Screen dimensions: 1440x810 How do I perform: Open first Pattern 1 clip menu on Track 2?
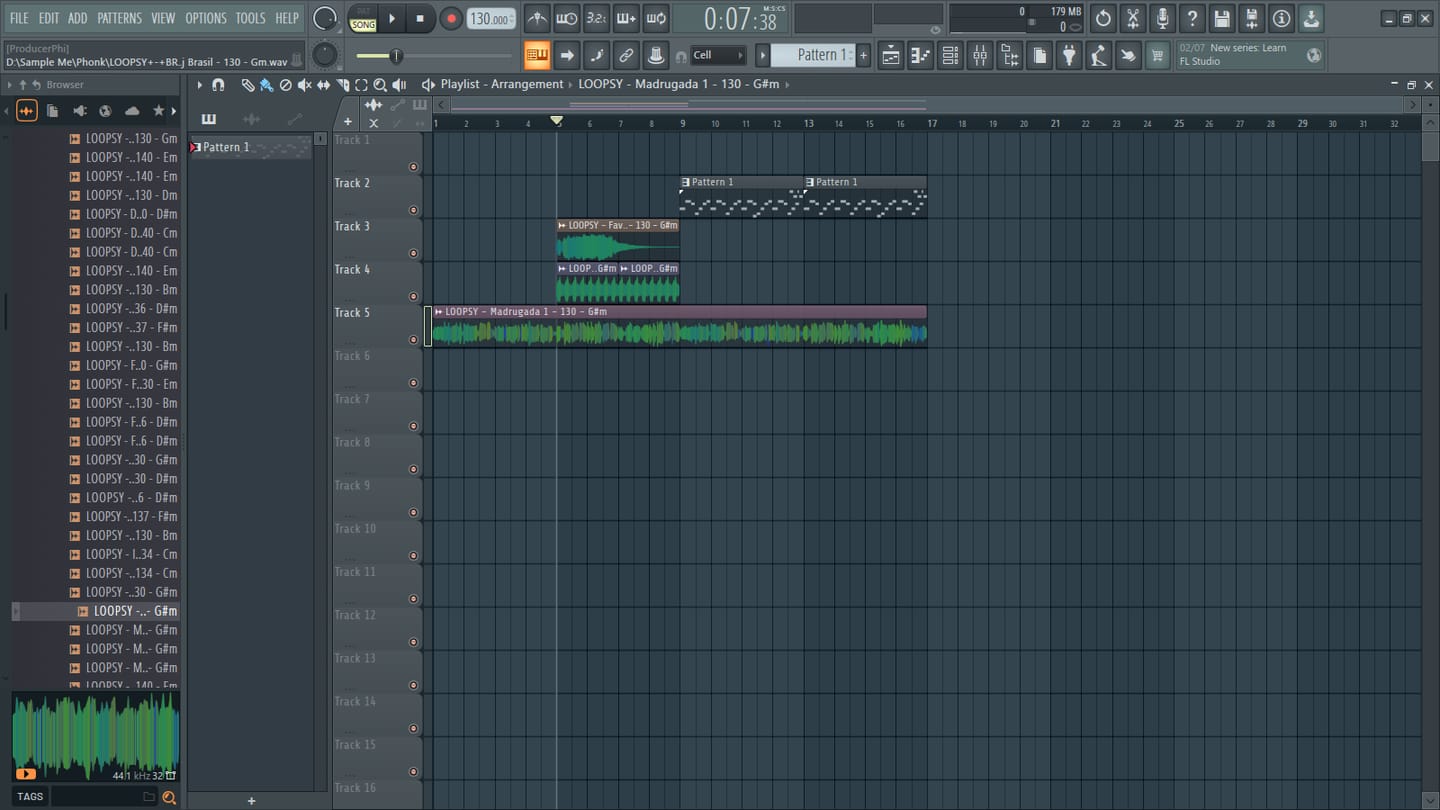point(685,182)
